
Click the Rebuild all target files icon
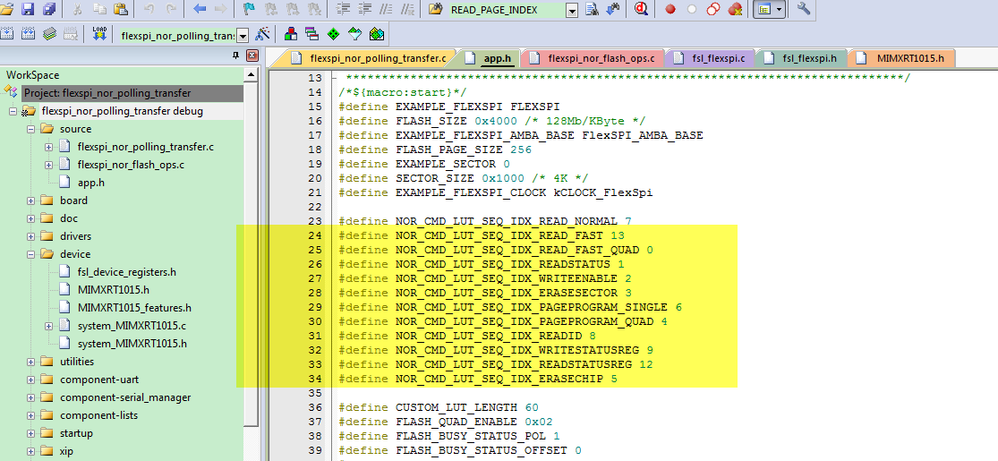point(27,34)
